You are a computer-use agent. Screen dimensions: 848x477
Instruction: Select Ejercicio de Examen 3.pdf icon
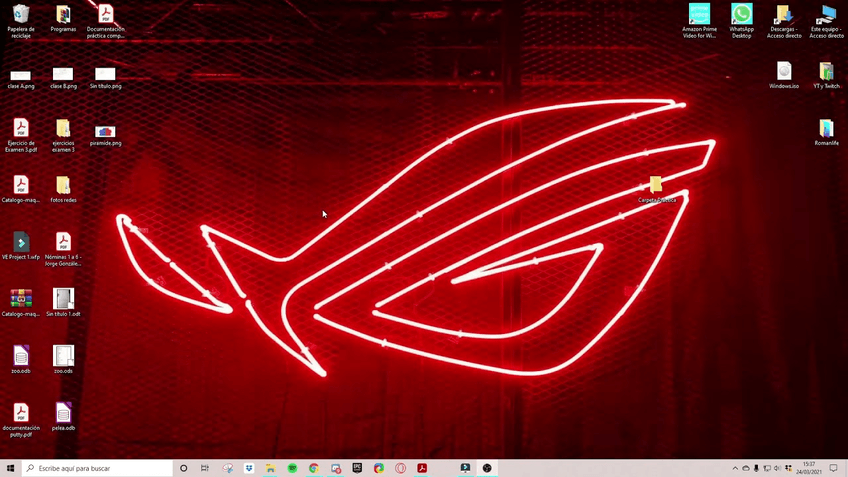click(21, 135)
